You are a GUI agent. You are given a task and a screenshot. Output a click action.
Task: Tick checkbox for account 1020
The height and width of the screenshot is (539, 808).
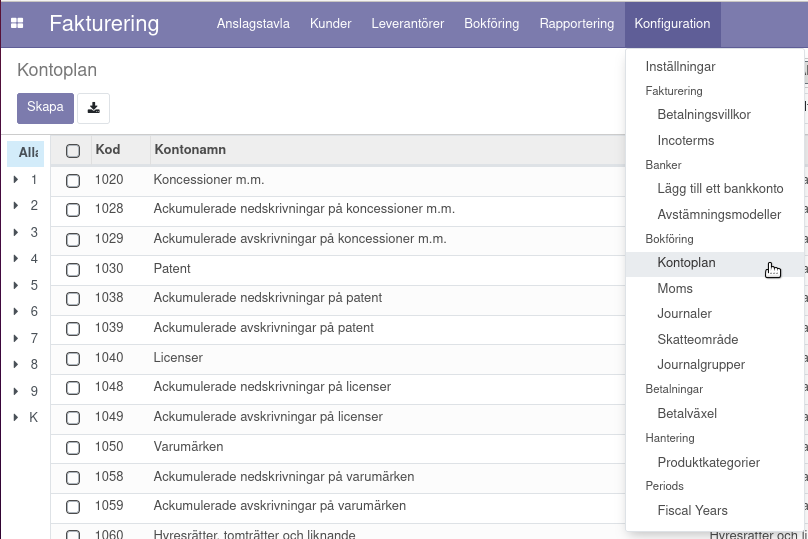pyautogui.click(x=73, y=180)
